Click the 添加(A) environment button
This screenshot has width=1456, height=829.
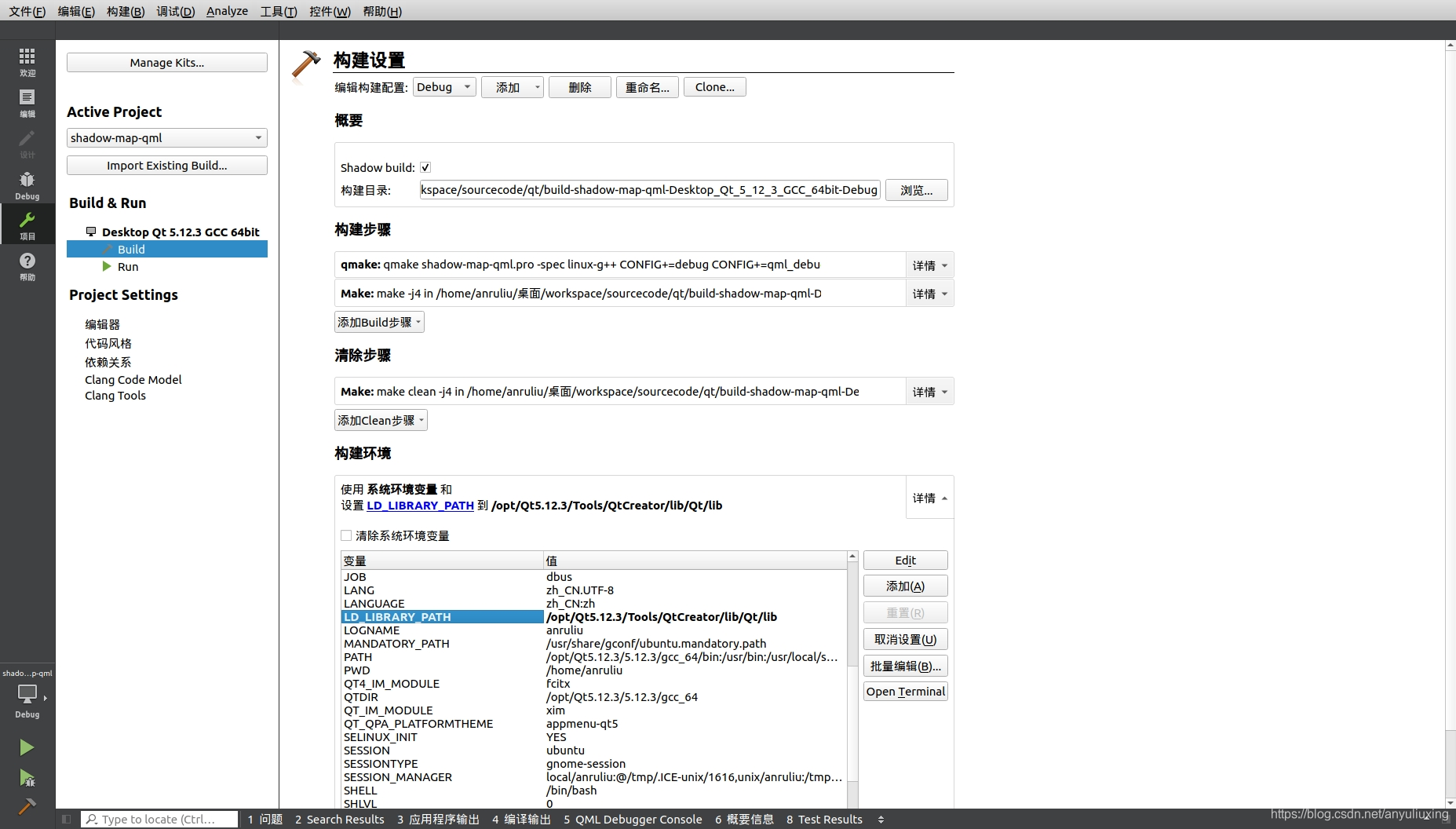click(905, 586)
